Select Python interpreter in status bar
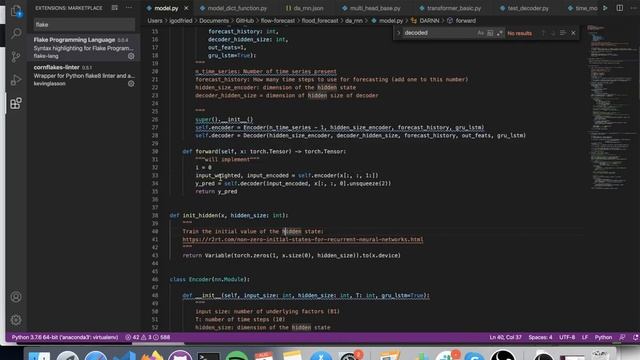640x360 pixels. coord(64,338)
